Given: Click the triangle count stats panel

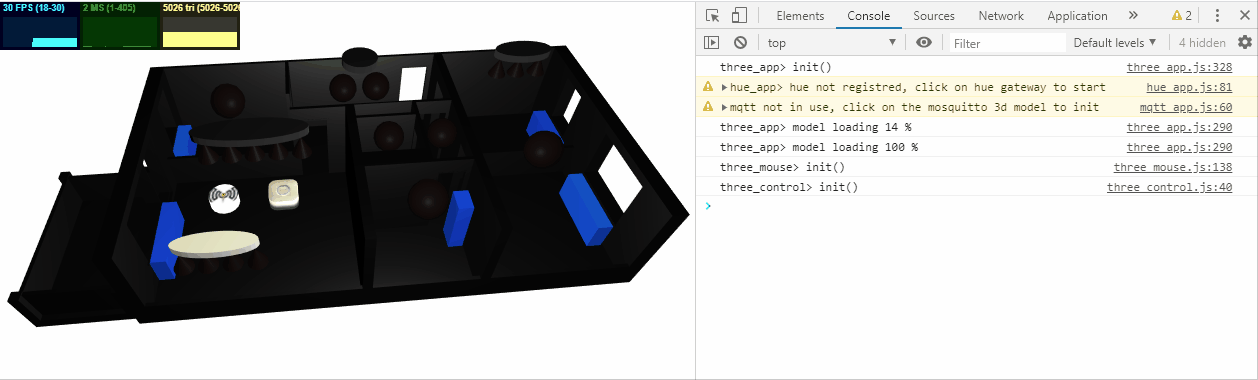Looking at the screenshot, I should point(200,25).
